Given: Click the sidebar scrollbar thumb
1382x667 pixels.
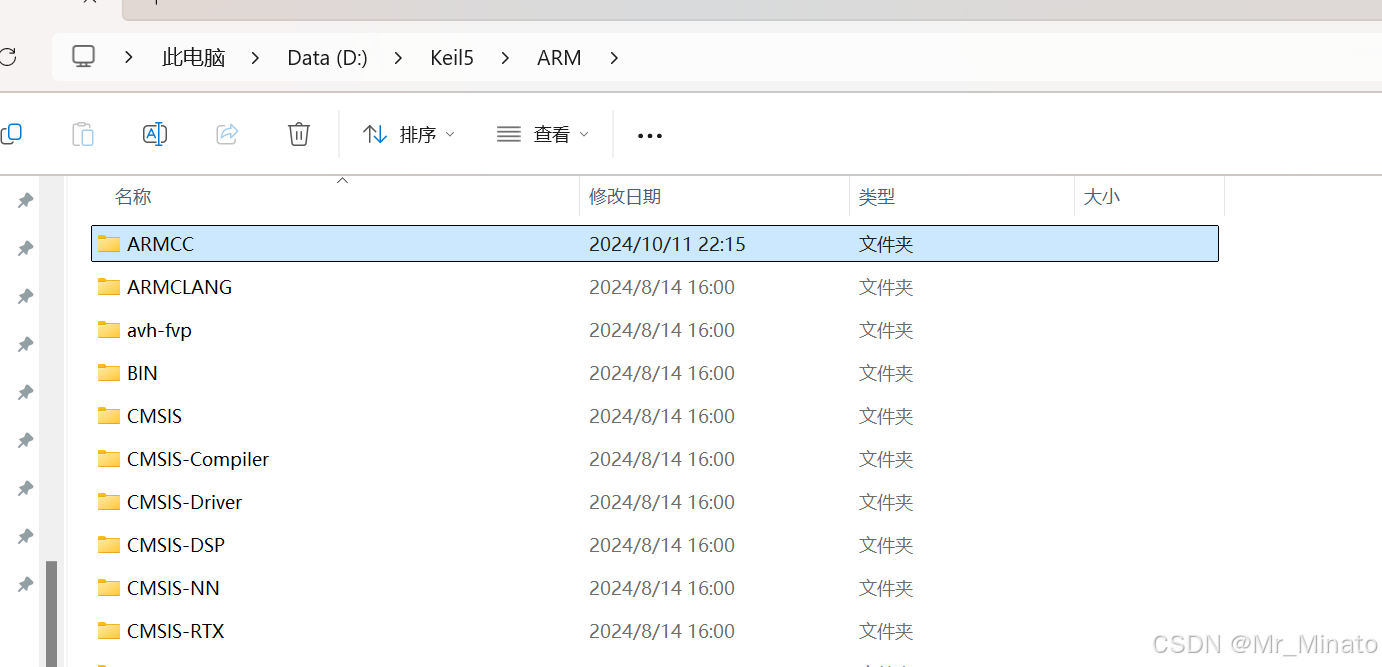Looking at the screenshot, I should click(x=51, y=600).
